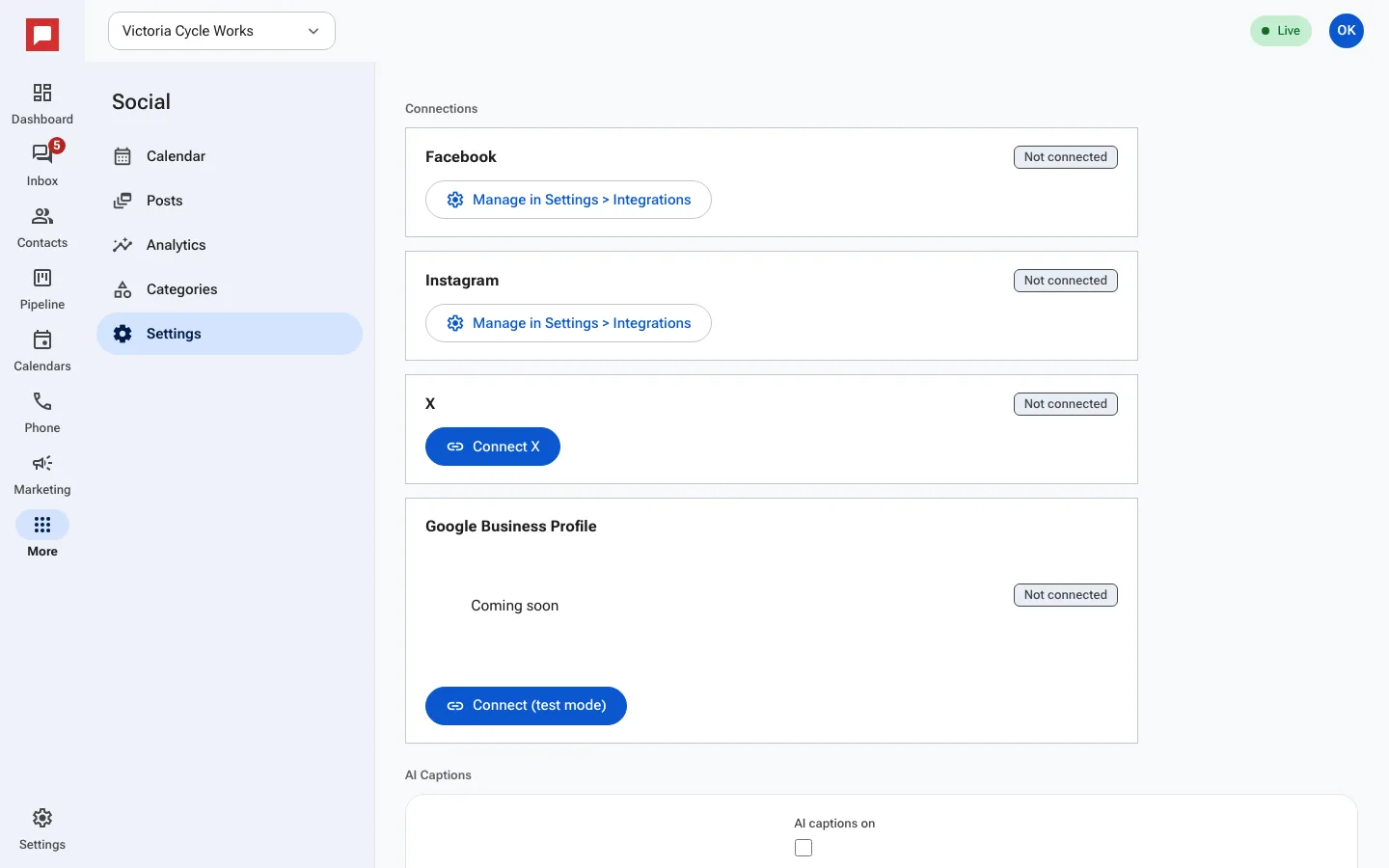Select Settings in the Social menu
Screen dimensions: 1389x868
coord(230,334)
